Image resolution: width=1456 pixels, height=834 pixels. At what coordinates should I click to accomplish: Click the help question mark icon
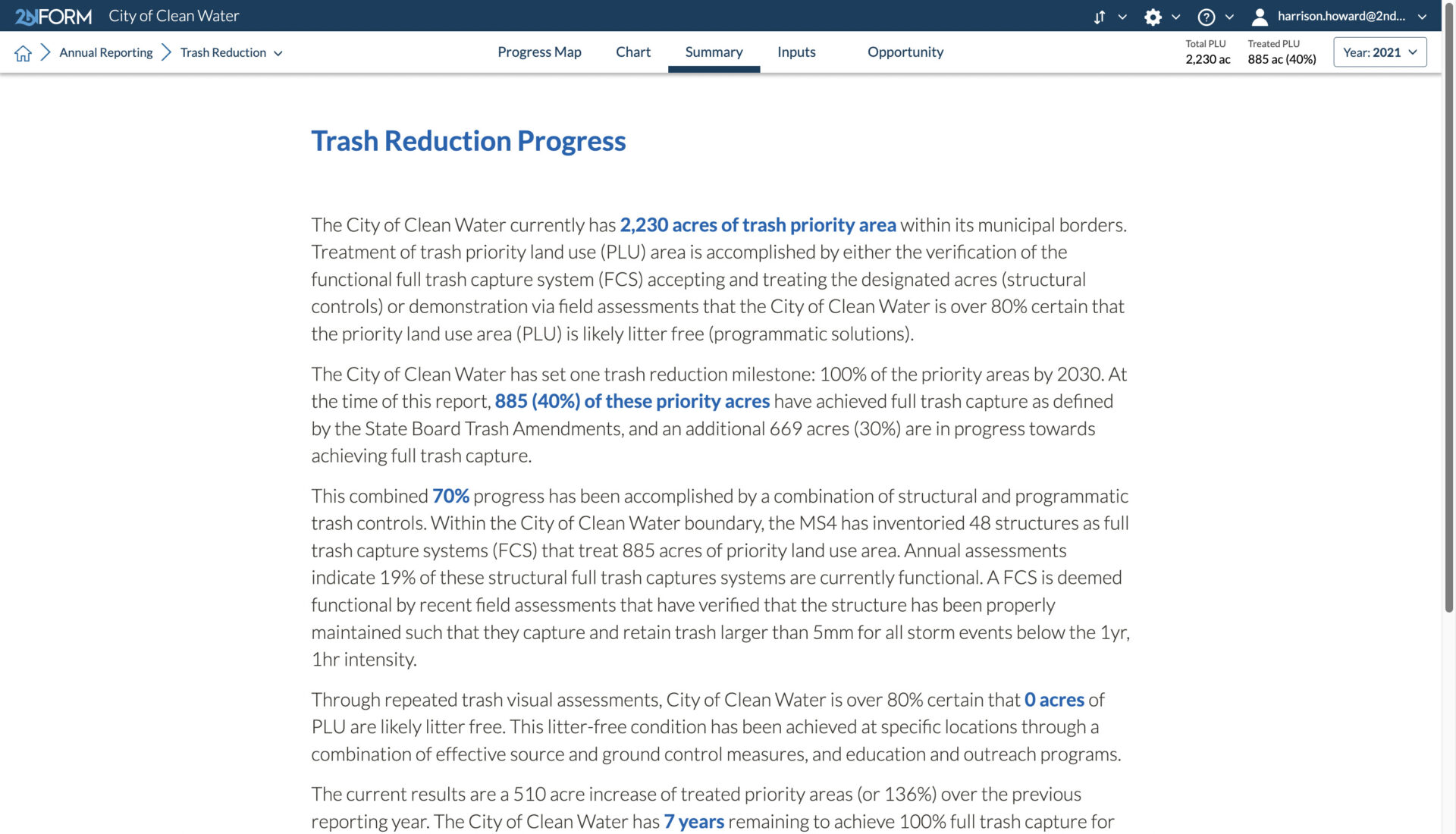(x=1206, y=15)
